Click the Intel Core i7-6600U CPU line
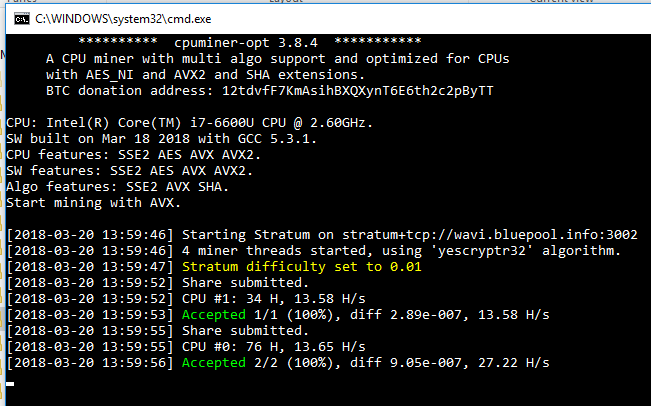651x406 pixels. (x=189, y=123)
